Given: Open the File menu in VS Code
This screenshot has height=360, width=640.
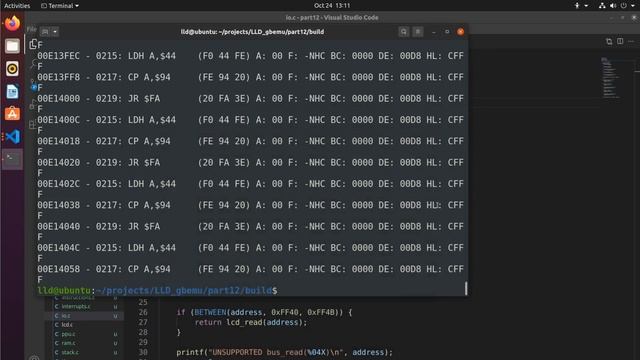Looking at the screenshot, I should point(31,29).
